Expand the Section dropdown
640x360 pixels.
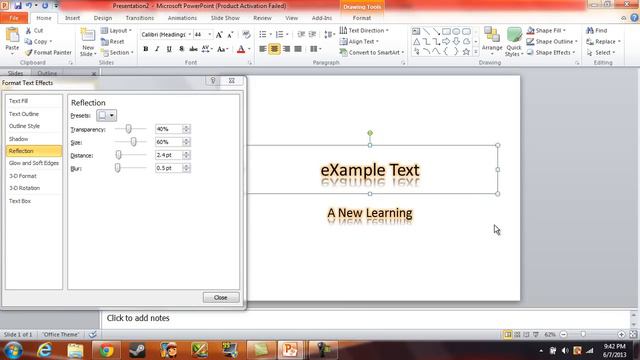(x=117, y=53)
